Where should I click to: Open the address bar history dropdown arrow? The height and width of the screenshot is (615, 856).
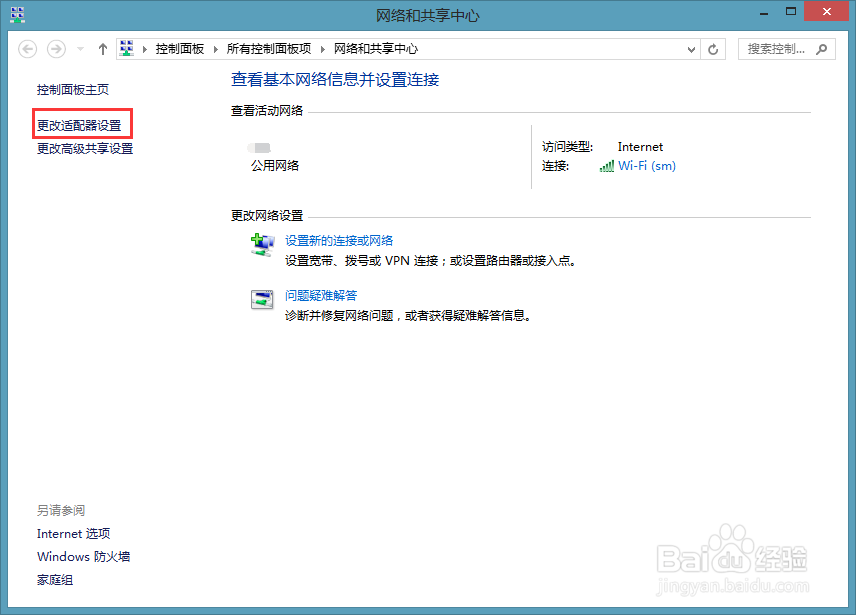pyautogui.click(x=691, y=47)
